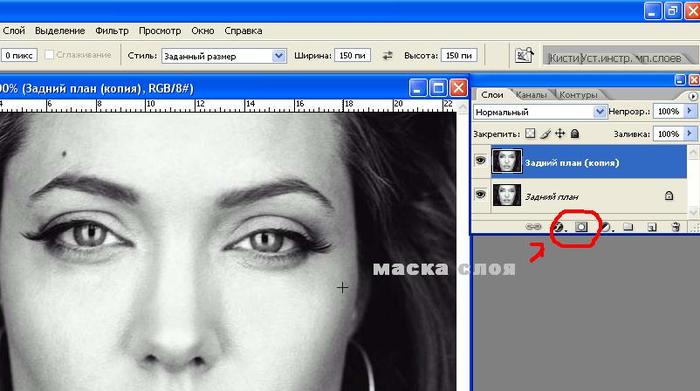Image resolution: width=700 pixels, height=391 pixels.
Task: Minimize the document window
Action: (417, 88)
